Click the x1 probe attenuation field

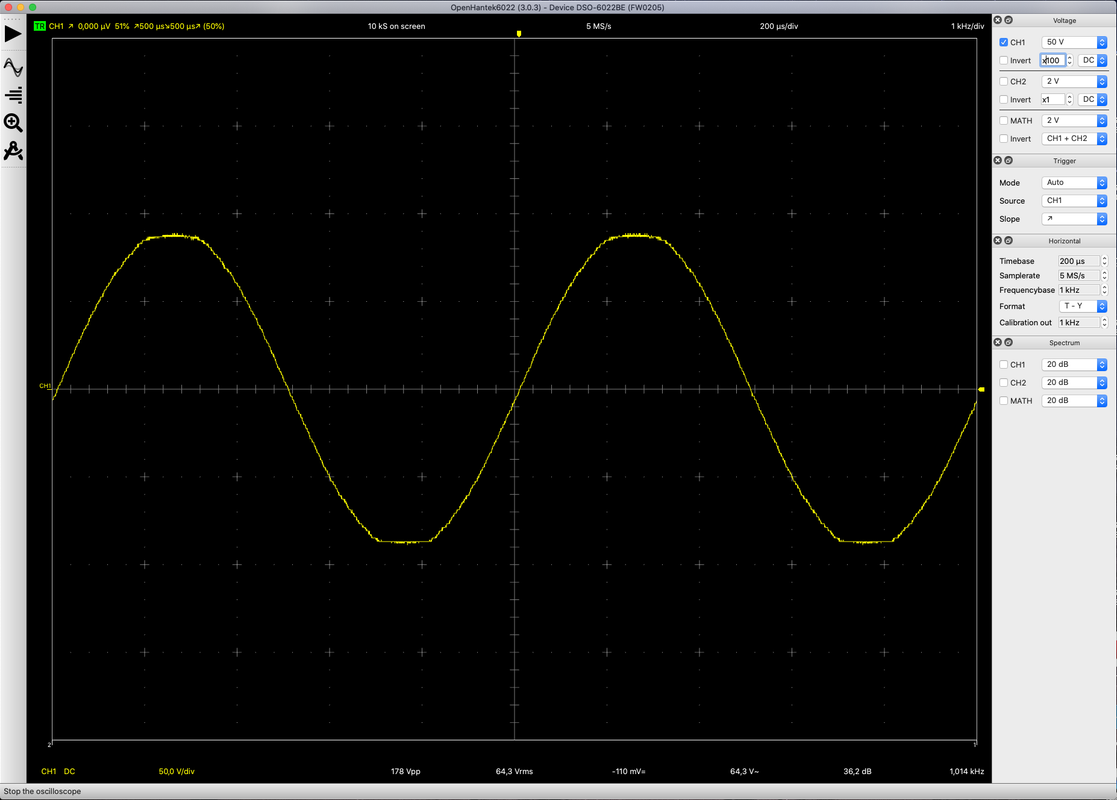1053,100
